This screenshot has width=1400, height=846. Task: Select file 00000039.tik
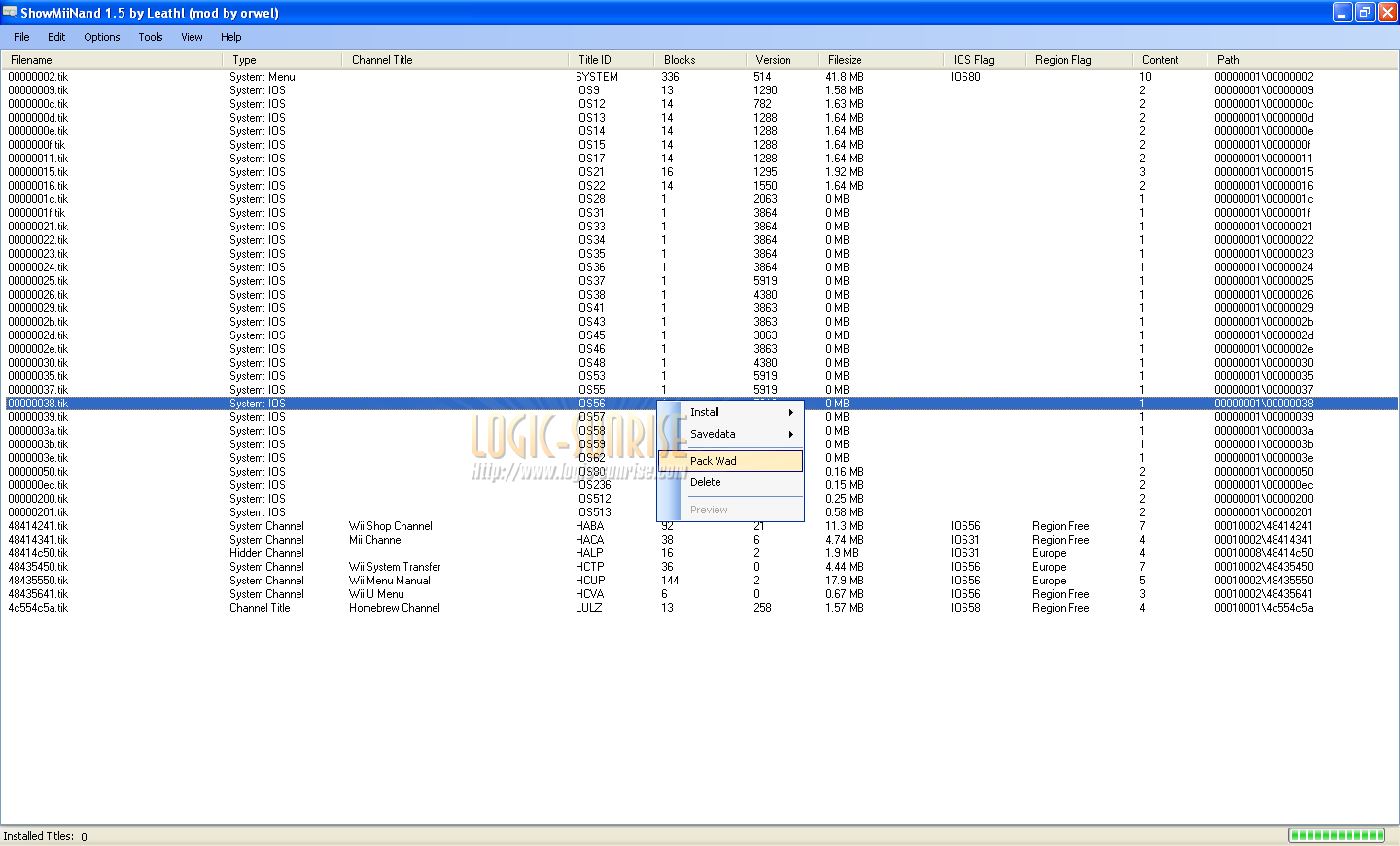pyautogui.click(x=38, y=417)
